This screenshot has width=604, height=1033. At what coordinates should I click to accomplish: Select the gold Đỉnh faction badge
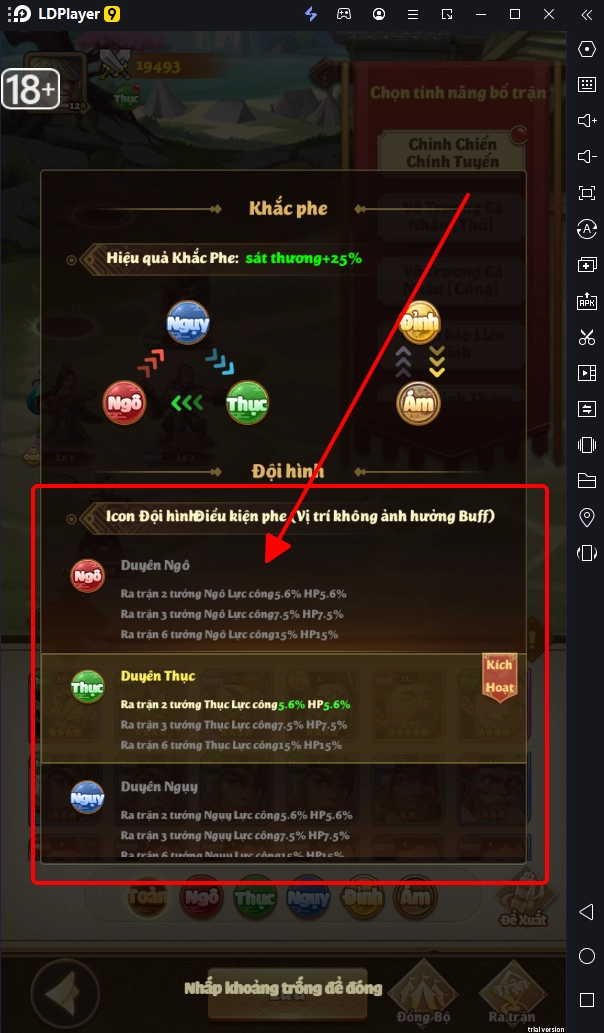[420, 322]
